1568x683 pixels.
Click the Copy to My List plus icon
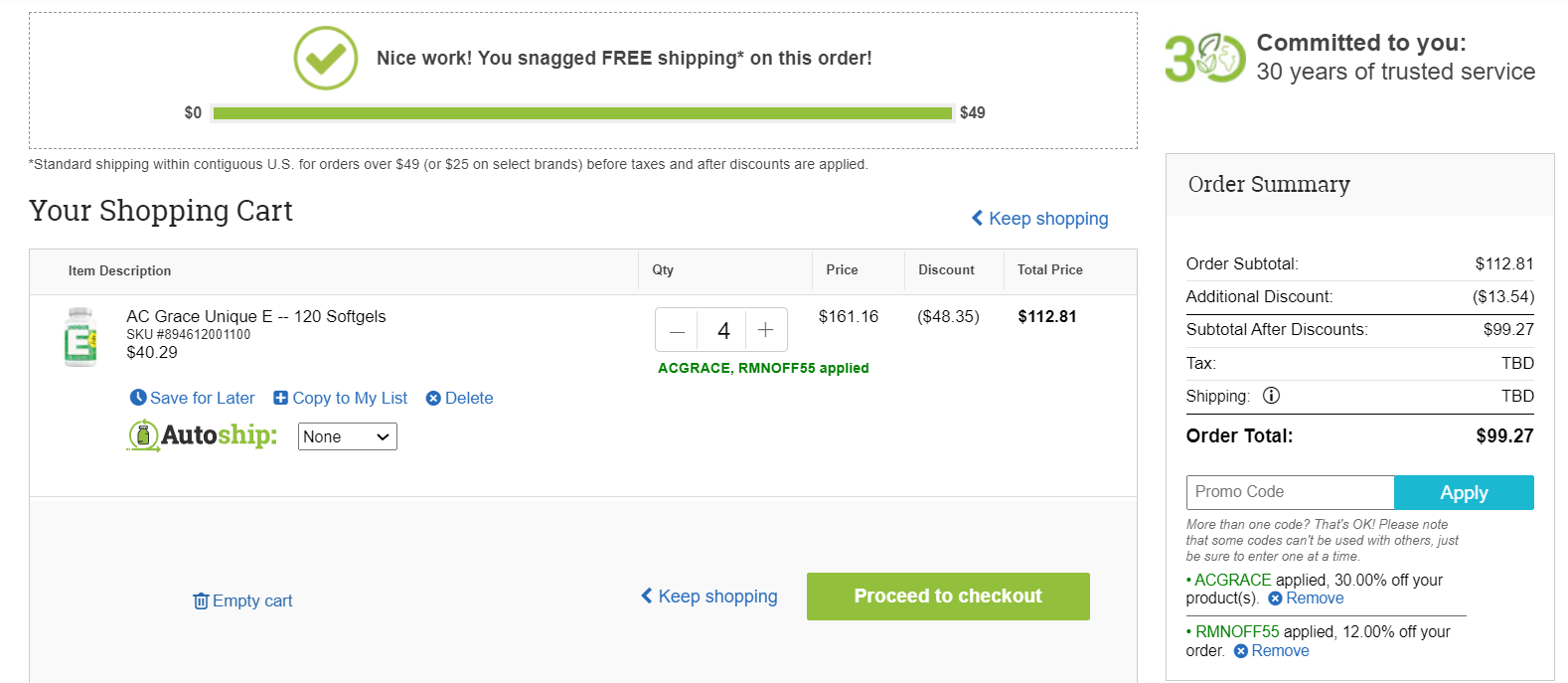(x=280, y=398)
